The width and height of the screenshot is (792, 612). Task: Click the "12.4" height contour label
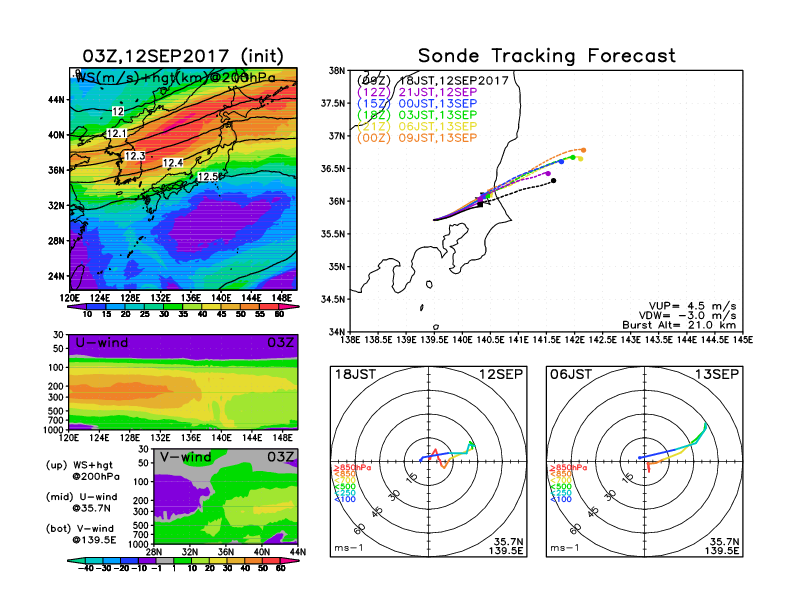coord(173,163)
